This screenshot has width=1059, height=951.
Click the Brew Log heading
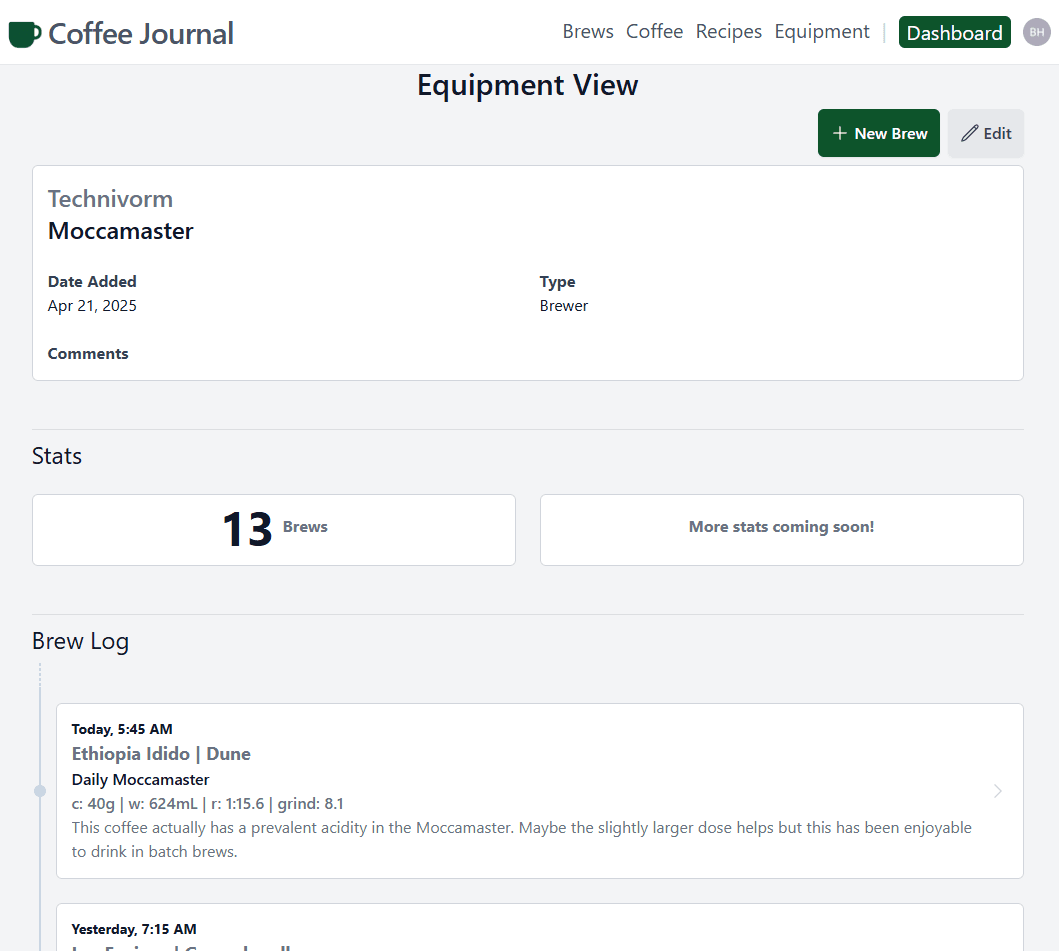[80, 641]
